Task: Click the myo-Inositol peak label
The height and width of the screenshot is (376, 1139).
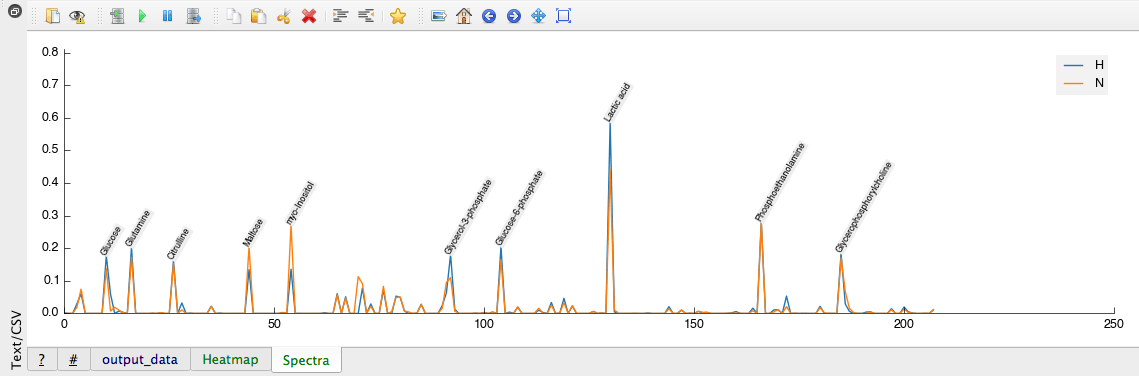Action: [299, 203]
